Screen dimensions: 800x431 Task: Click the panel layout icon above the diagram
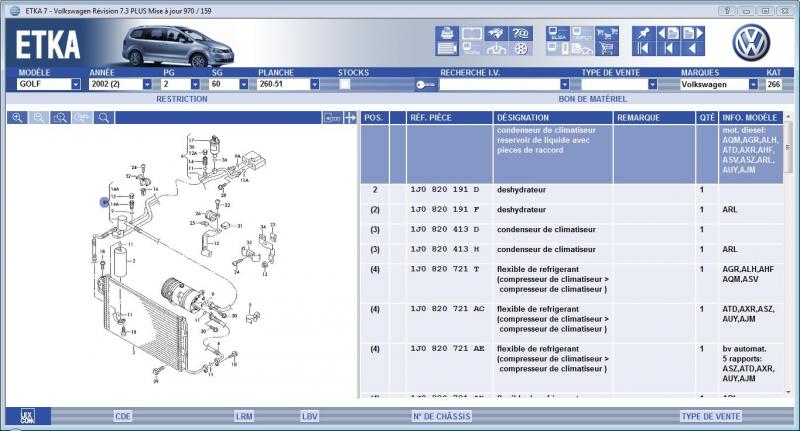point(332,118)
